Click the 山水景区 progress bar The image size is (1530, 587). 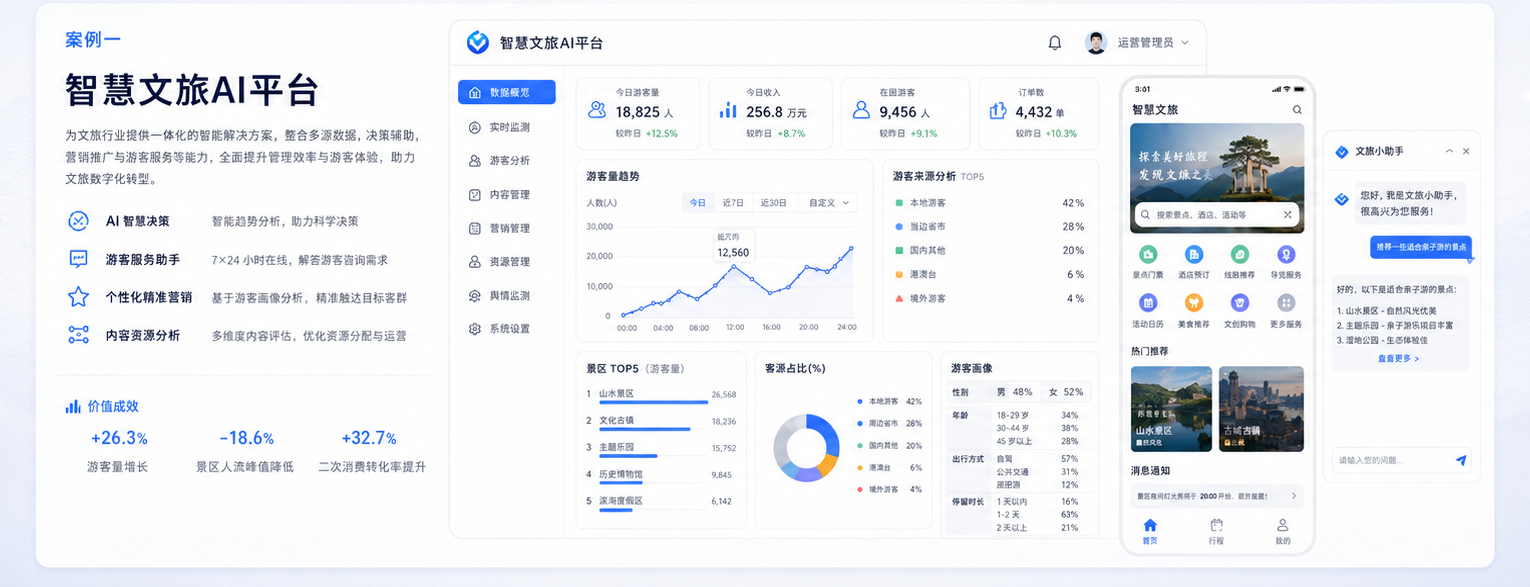pos(653,403)
